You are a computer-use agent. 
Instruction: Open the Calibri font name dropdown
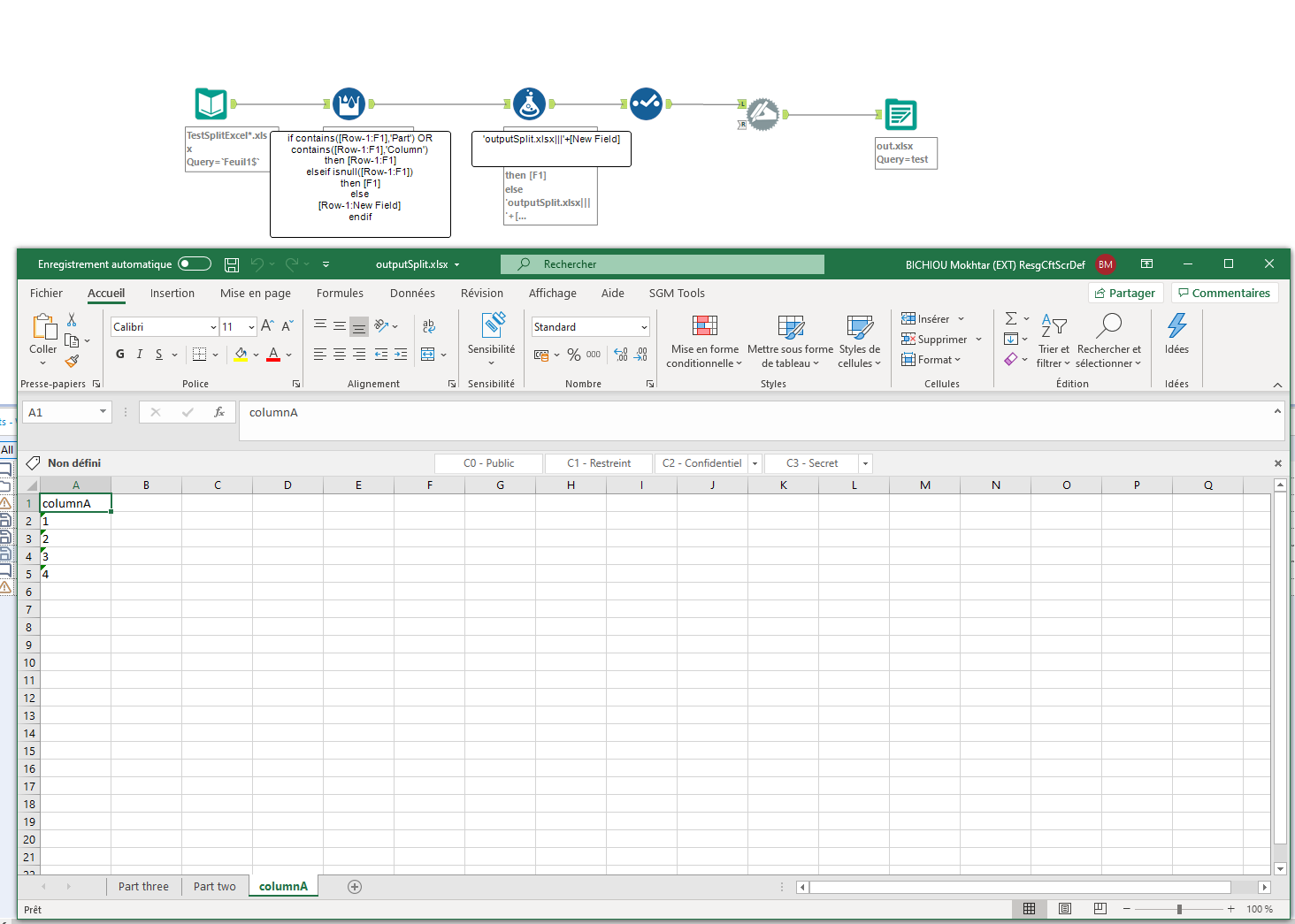(213, 327)
